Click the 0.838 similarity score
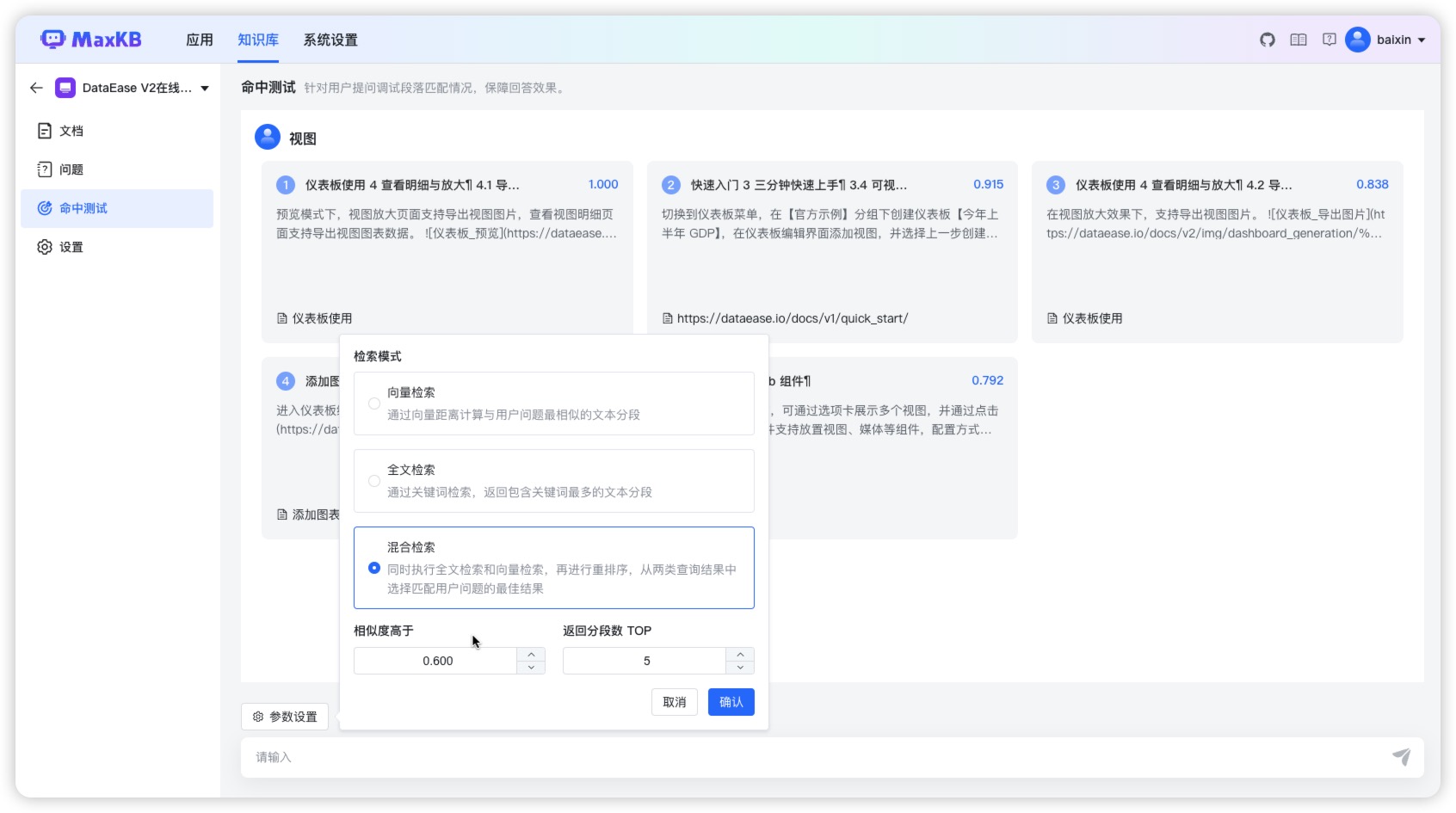The height and width of the screenshot is (813, 1456). [1373, 184]
